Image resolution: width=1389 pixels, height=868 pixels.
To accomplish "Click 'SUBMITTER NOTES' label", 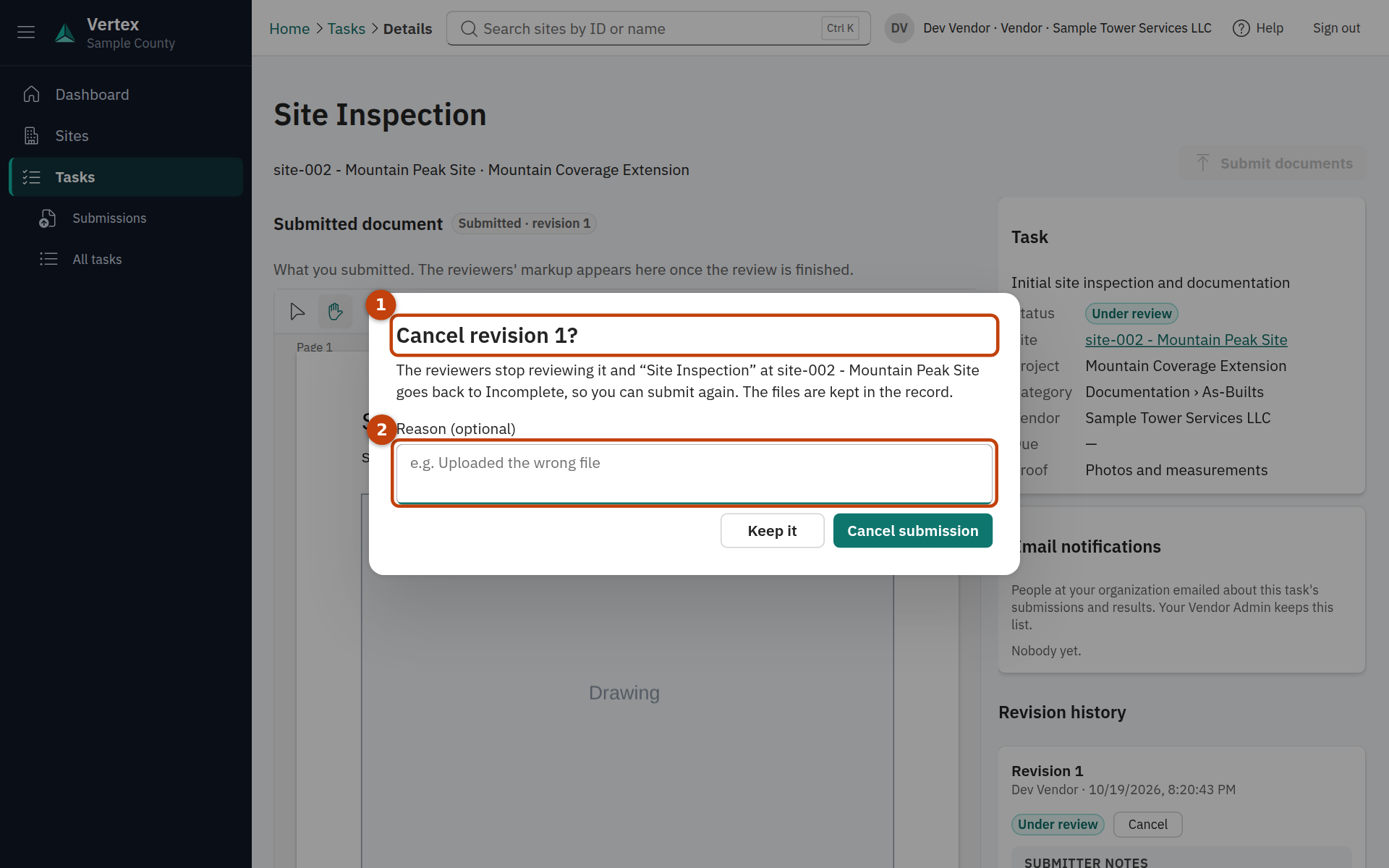I will [1086, 862].
